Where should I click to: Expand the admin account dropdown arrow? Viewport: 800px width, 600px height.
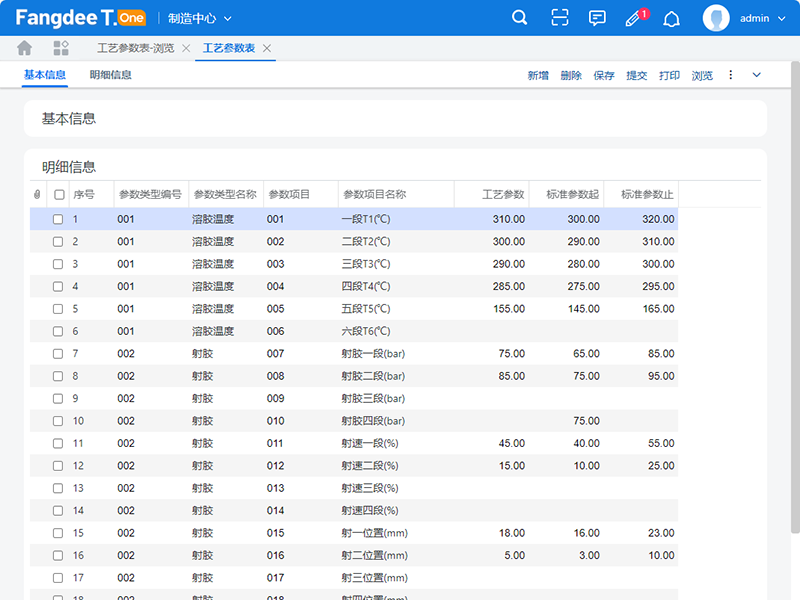click(x=781, y=18)
